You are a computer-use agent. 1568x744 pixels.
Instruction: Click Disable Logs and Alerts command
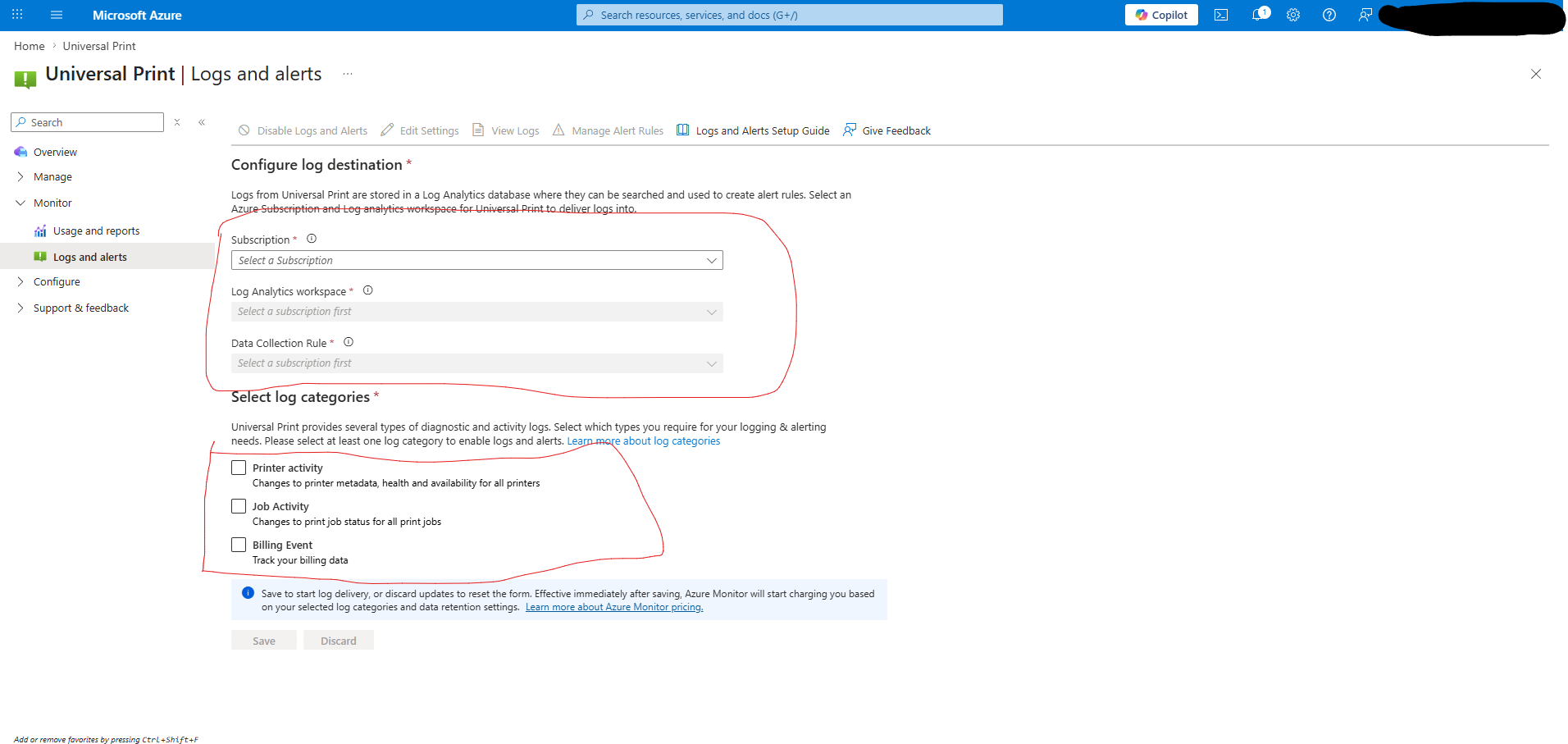click(x=303, y=130)
